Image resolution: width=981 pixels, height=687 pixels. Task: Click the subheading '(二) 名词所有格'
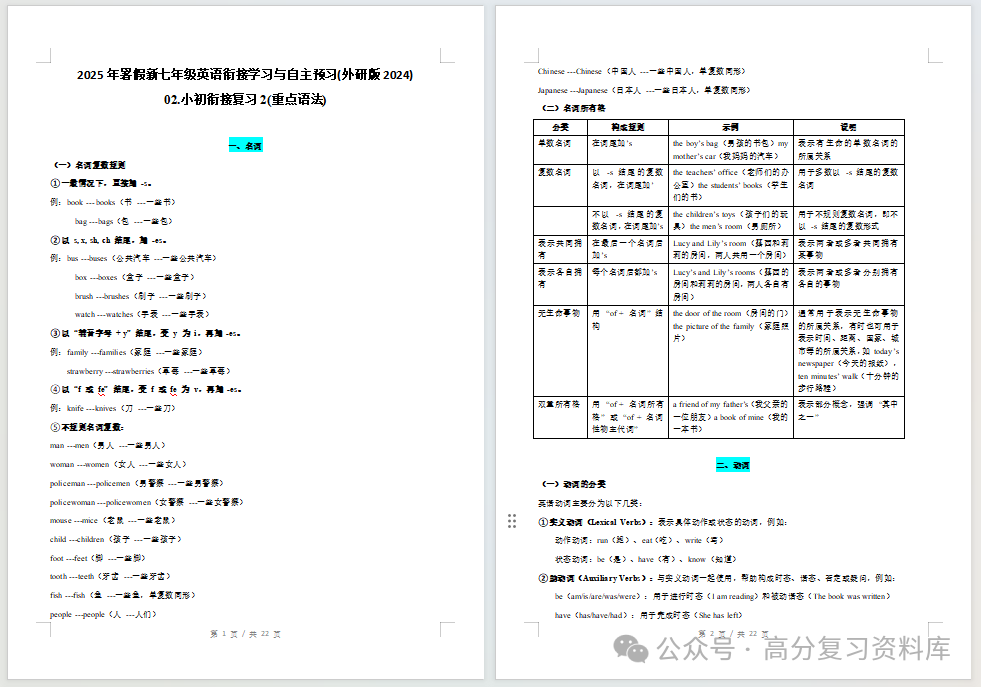[574, 108]
